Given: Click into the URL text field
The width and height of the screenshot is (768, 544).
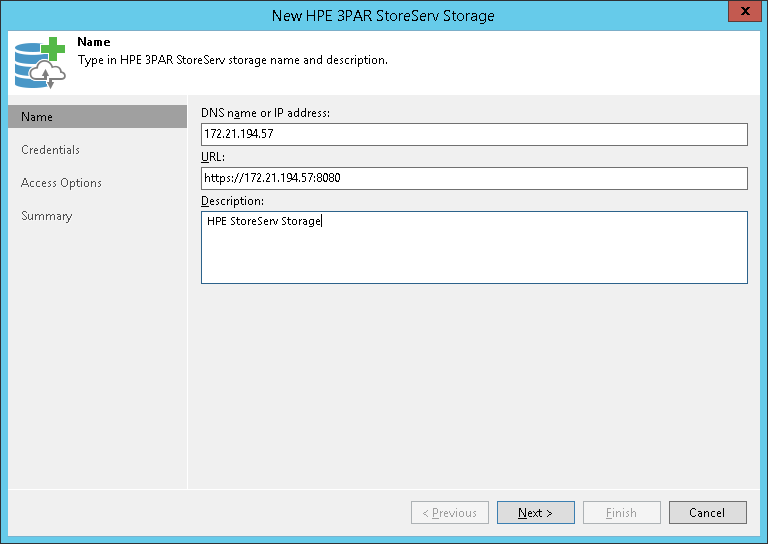Looking at the screenshot, I should tap(474, 178).
